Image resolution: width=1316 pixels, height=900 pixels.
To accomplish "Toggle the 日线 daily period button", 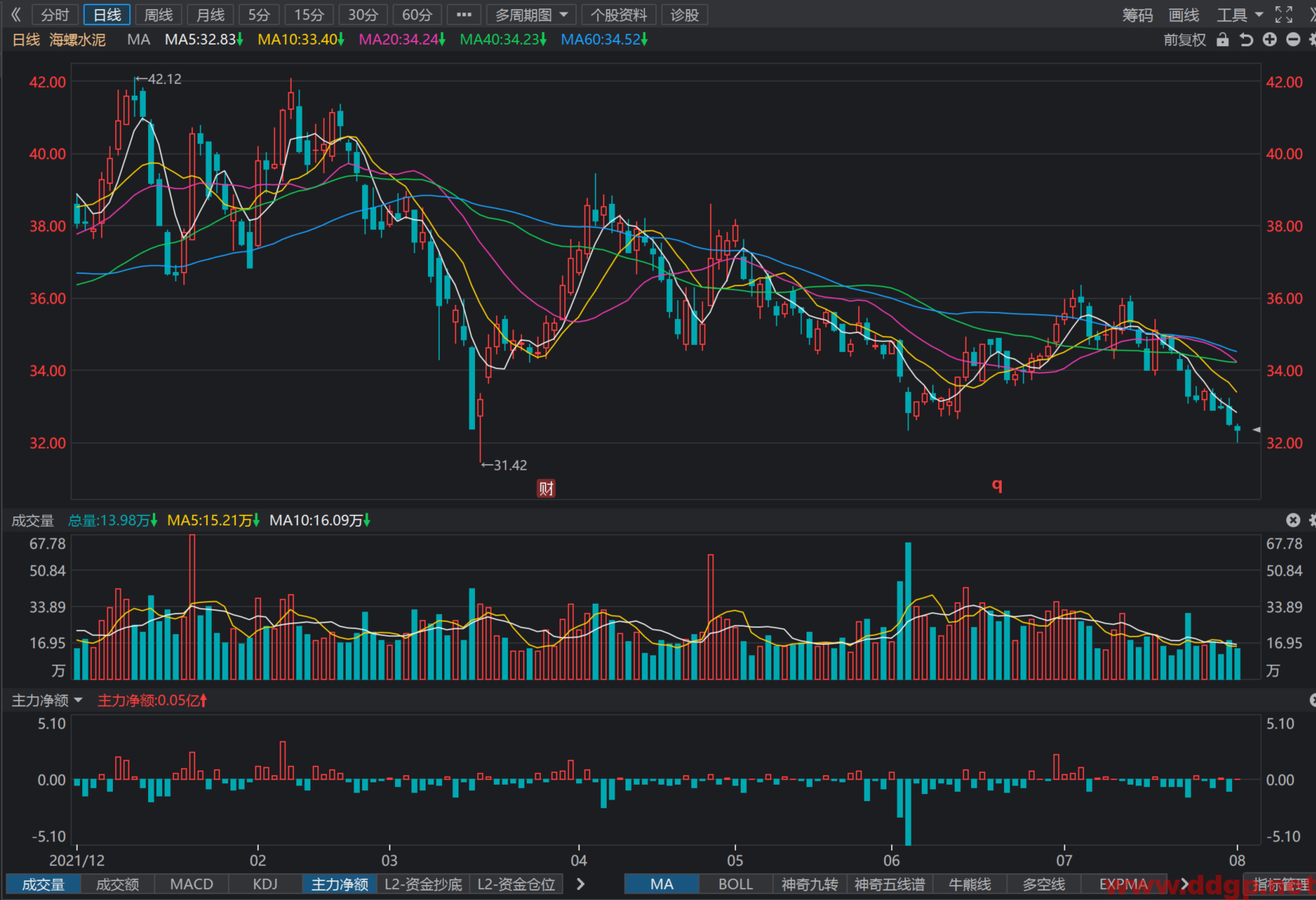I will pyautogui.click(x=107, y=15).
